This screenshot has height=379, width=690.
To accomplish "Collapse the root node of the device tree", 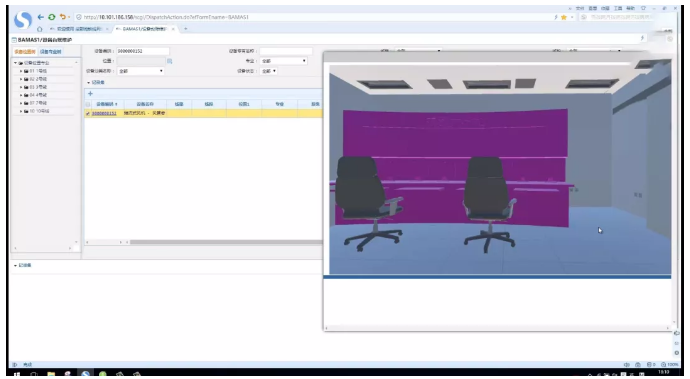I will coord(15,63).
